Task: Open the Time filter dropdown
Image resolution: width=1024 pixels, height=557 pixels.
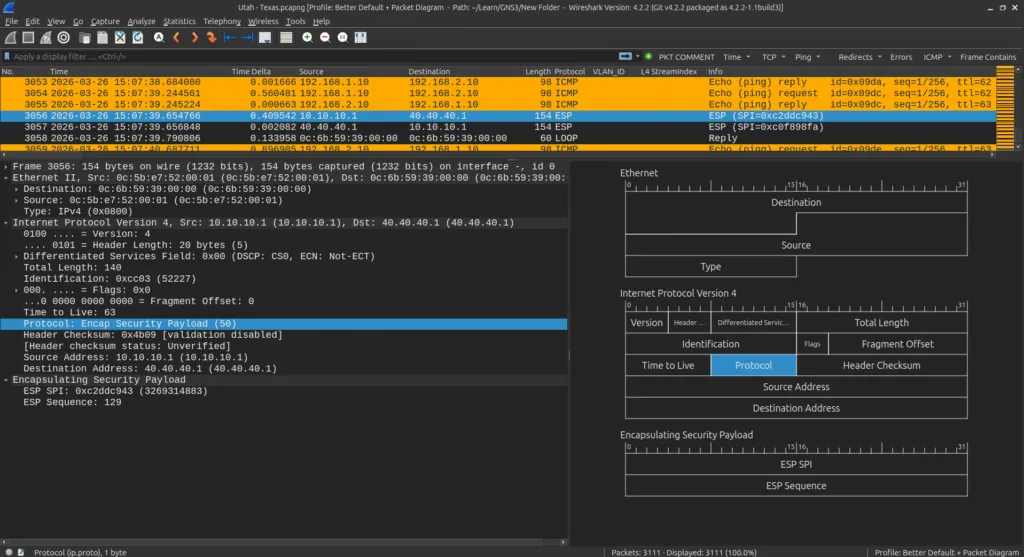Action: point(736,57)
